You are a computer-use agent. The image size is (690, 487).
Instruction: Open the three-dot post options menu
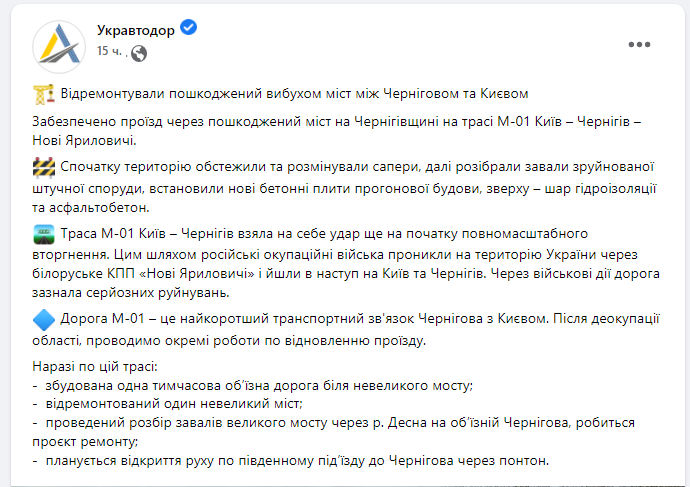click(x=639, y=44)
